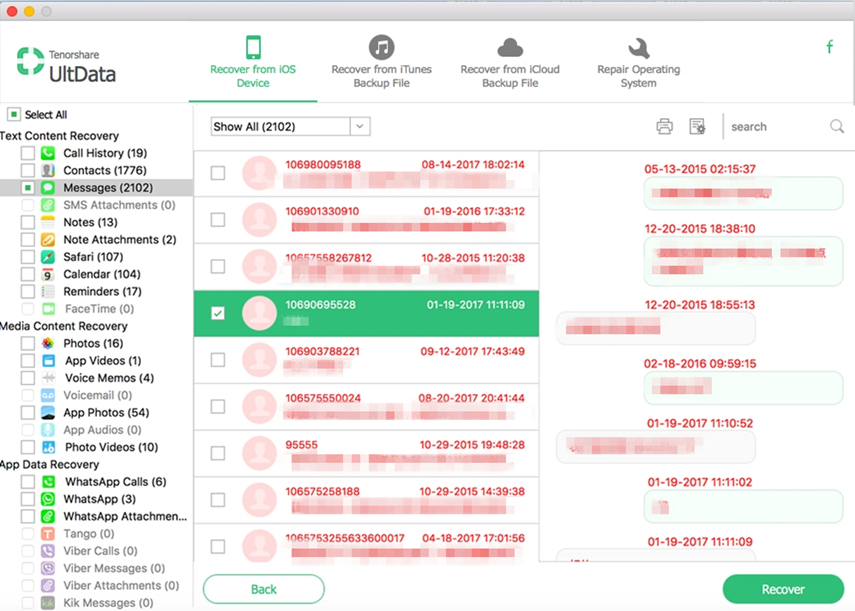This screenshot has width=855, height=611.
Task: Click the search magnifier icon
Action: click(x=837, y=126)
